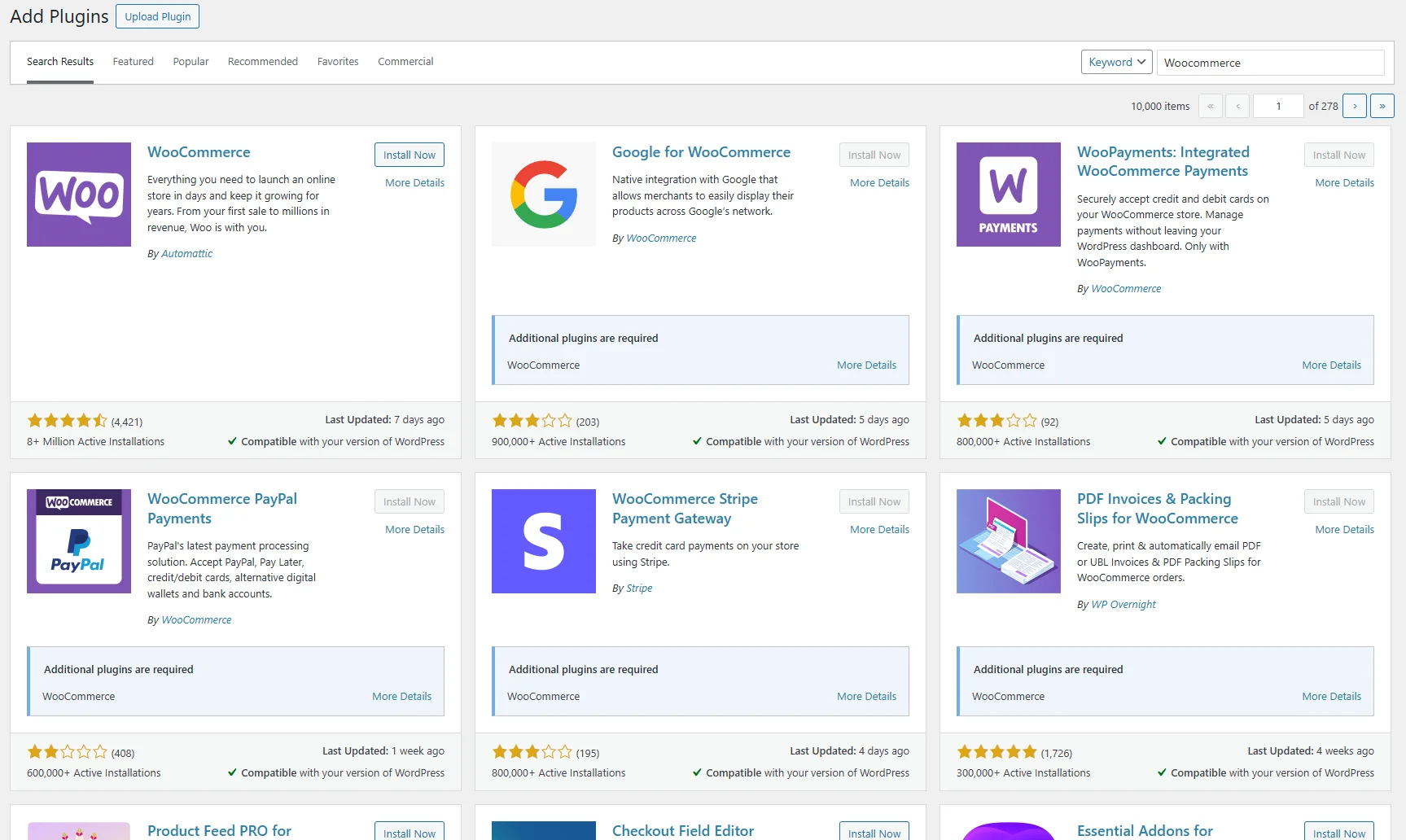Open required-plugin More Details in PayPal Payments card
Image resolution: width=1406 pixels, height=840 pixels.
(402, 697)
